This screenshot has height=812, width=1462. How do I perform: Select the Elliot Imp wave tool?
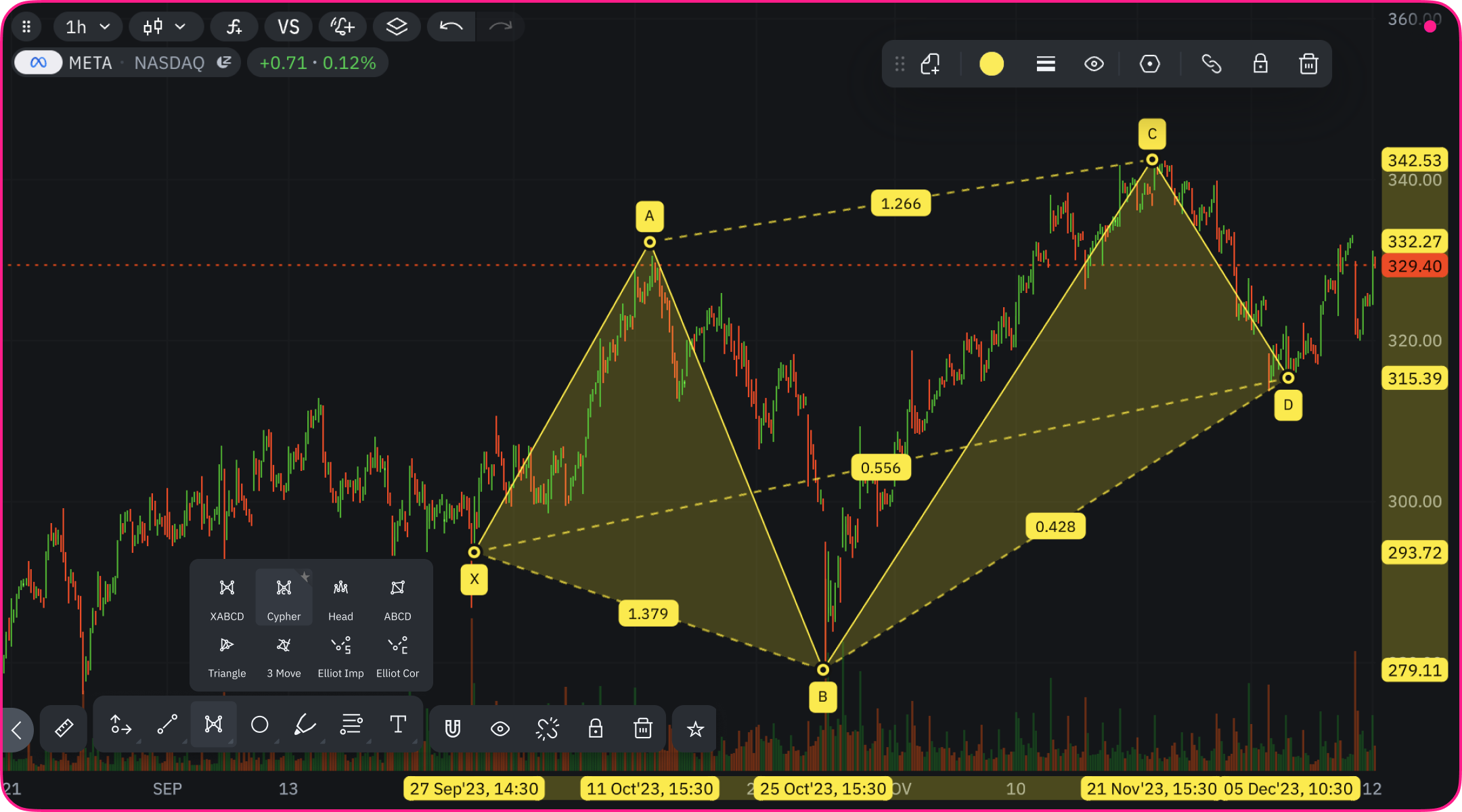point(340,654)
